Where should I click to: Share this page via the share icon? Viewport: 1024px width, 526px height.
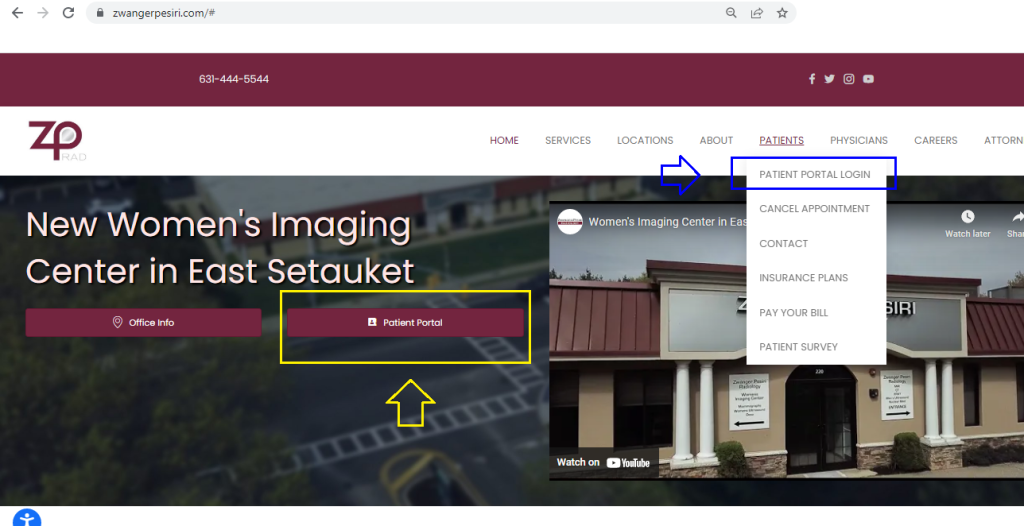click(x=756, y=12)
